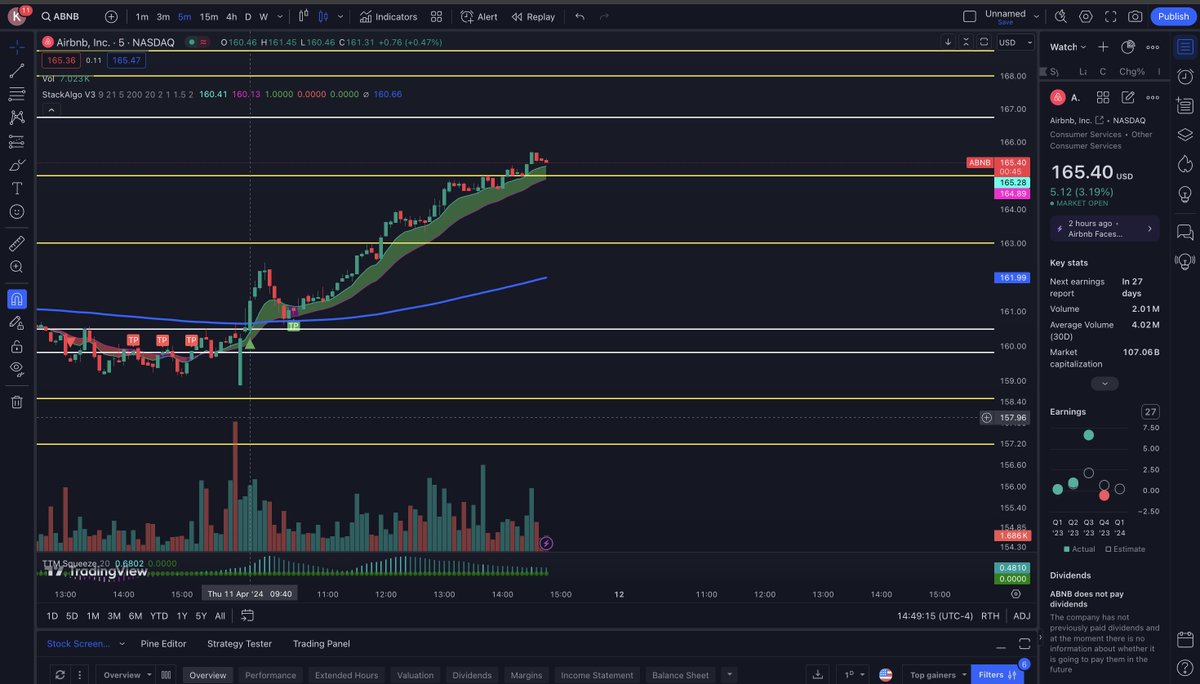Remove drawings with the trash icon
The width and height of the screenshot is (1200, 684).
pos(17,402)
